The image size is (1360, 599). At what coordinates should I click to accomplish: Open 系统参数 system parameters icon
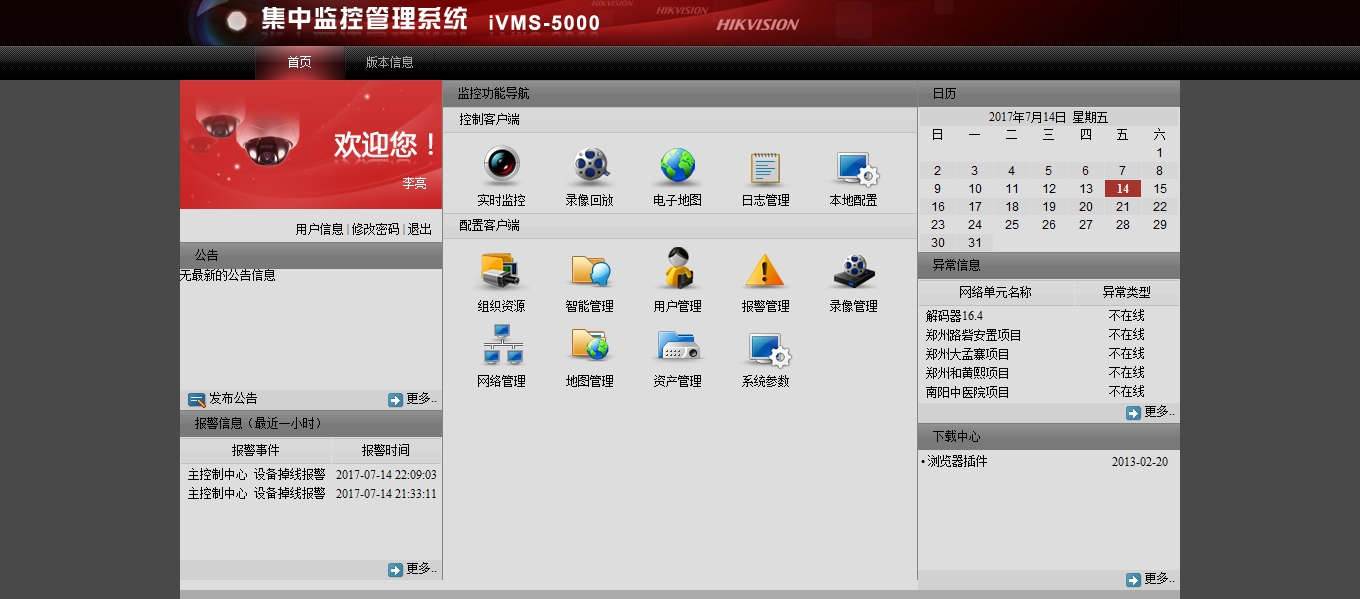(769, 349)
